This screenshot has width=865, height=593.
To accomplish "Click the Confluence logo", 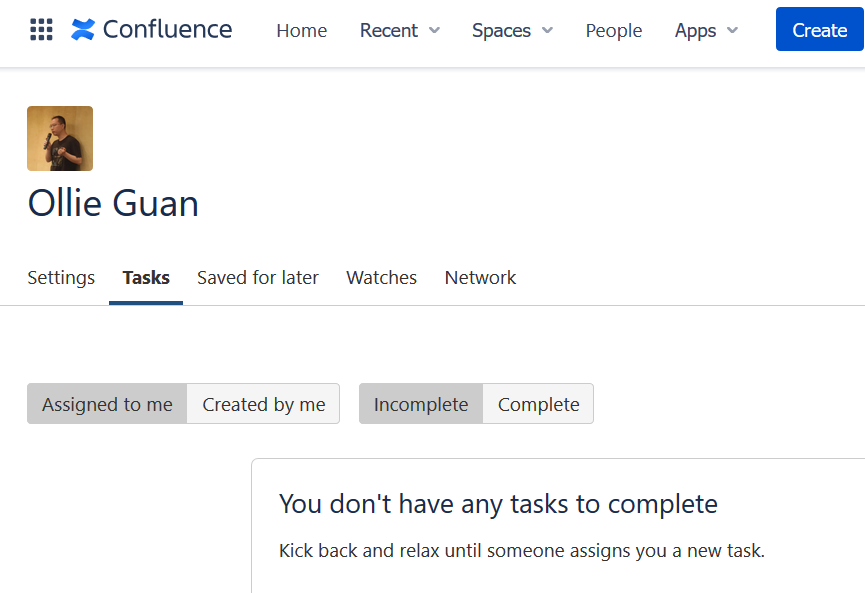I will pos(152,30).
